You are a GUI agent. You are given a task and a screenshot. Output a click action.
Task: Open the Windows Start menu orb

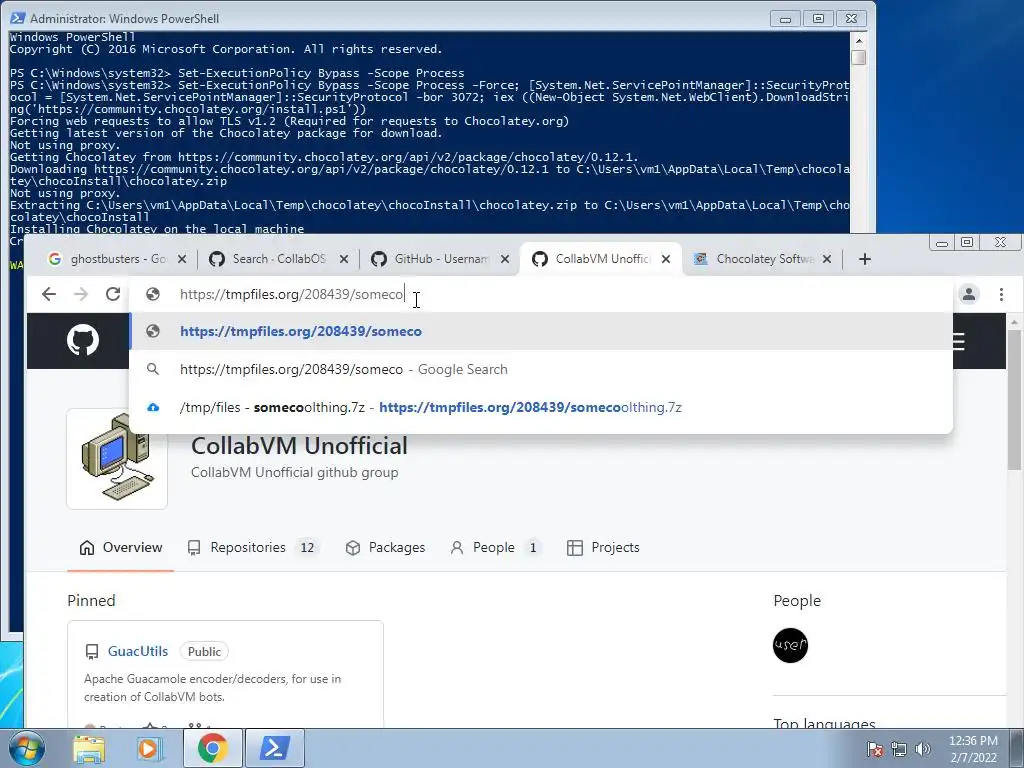point(26,748)
